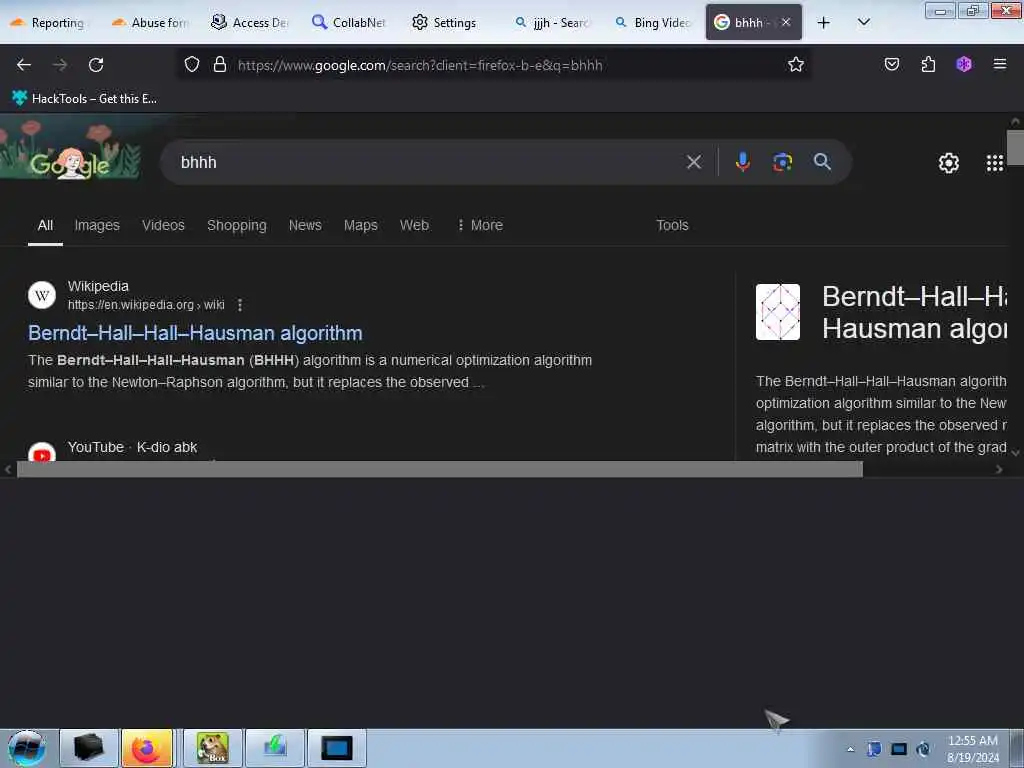
Task: Click the en.wikipedia.org URL text
Action: pyautogui.click(x=146, y=305)
